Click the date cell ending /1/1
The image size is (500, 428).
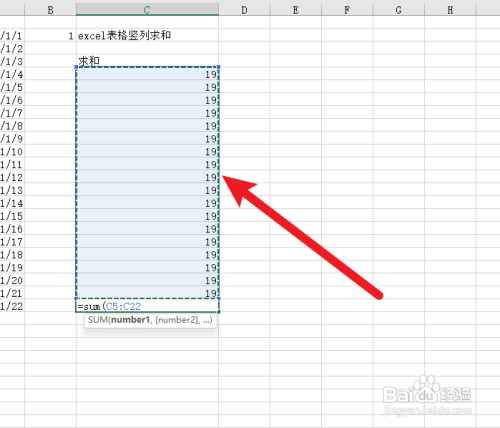tap(12, 35)
